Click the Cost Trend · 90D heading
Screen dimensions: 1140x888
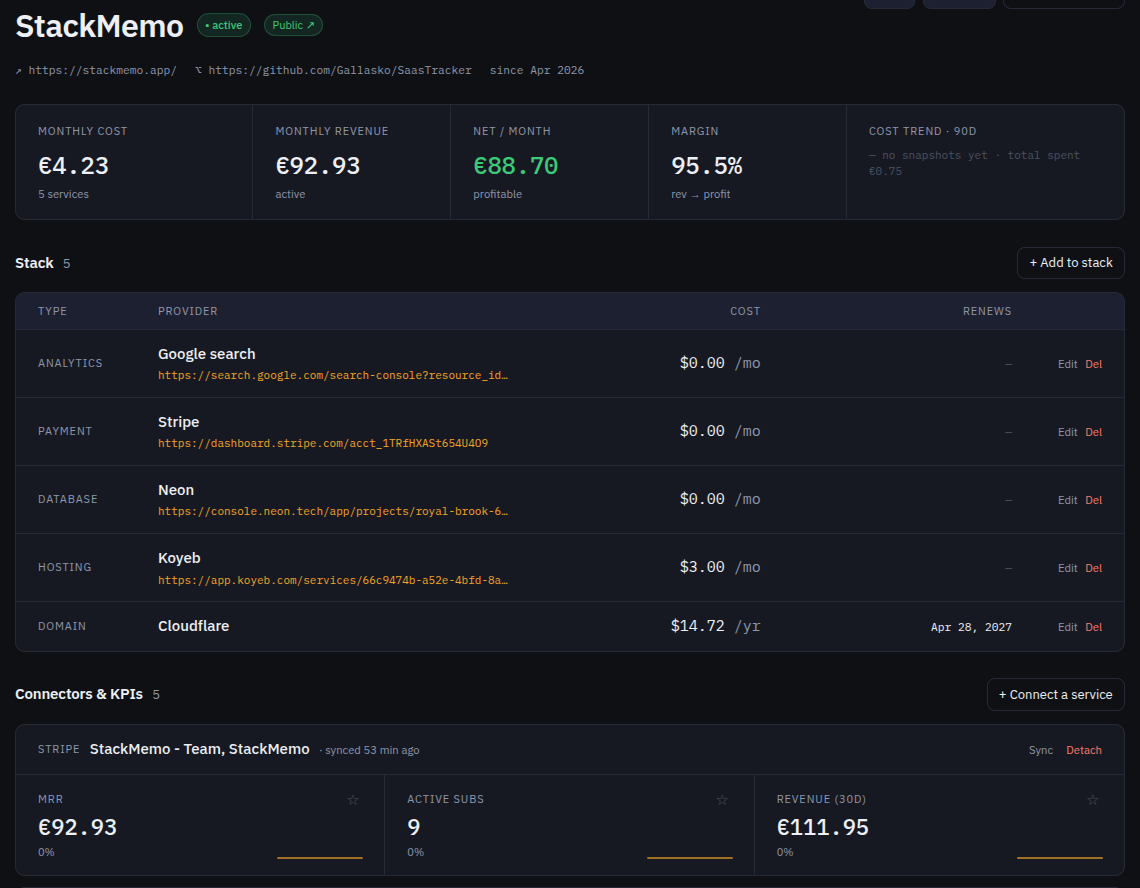point(922,131)
